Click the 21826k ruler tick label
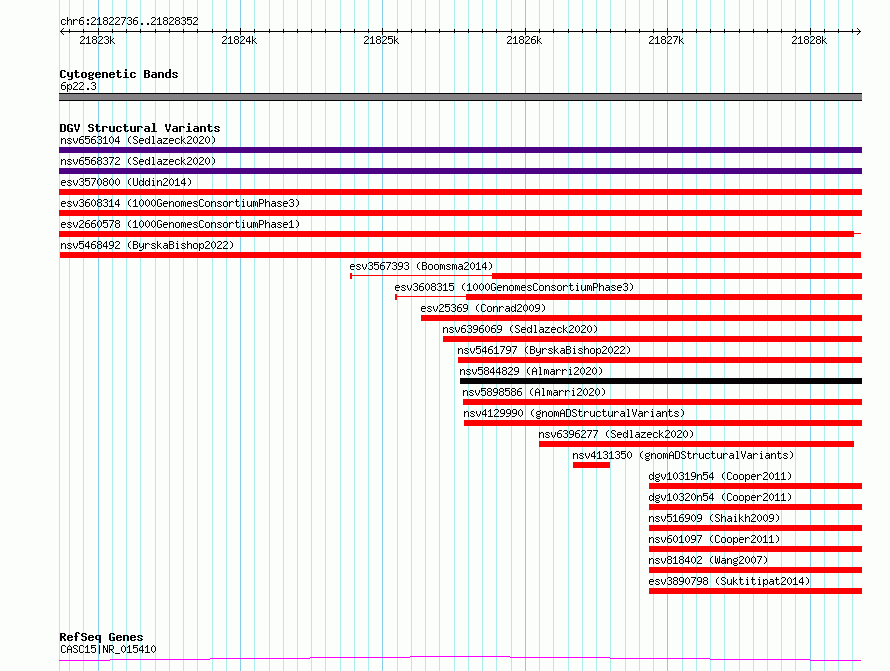 [524, 40]
